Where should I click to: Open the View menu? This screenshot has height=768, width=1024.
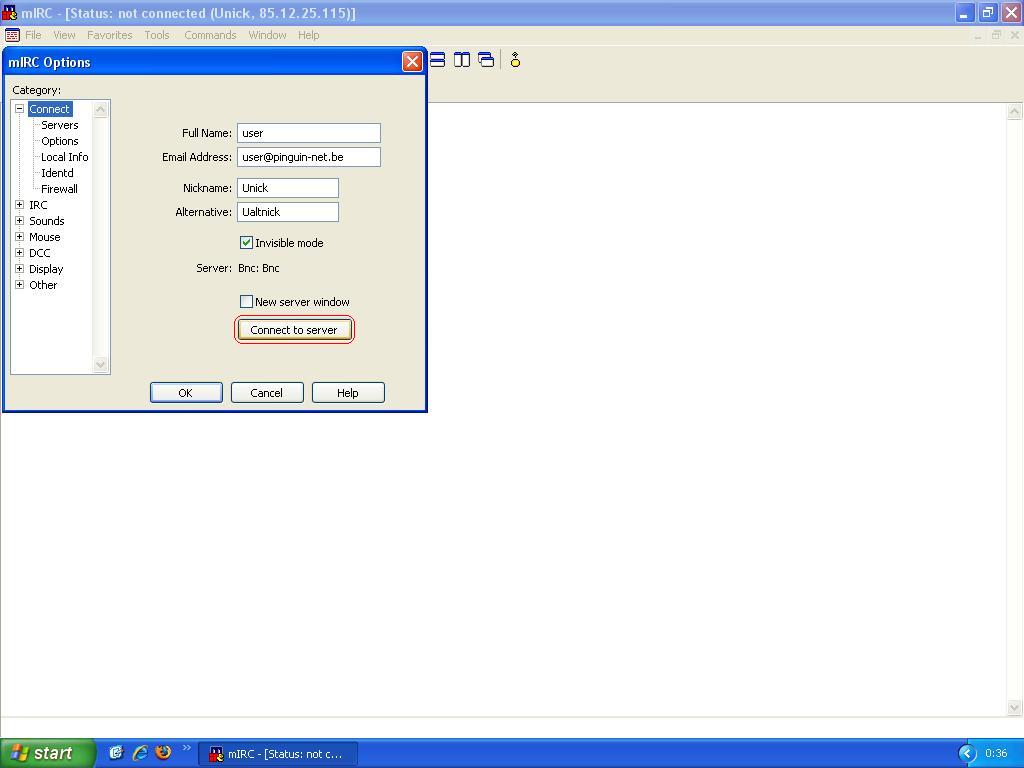(64, 35)
